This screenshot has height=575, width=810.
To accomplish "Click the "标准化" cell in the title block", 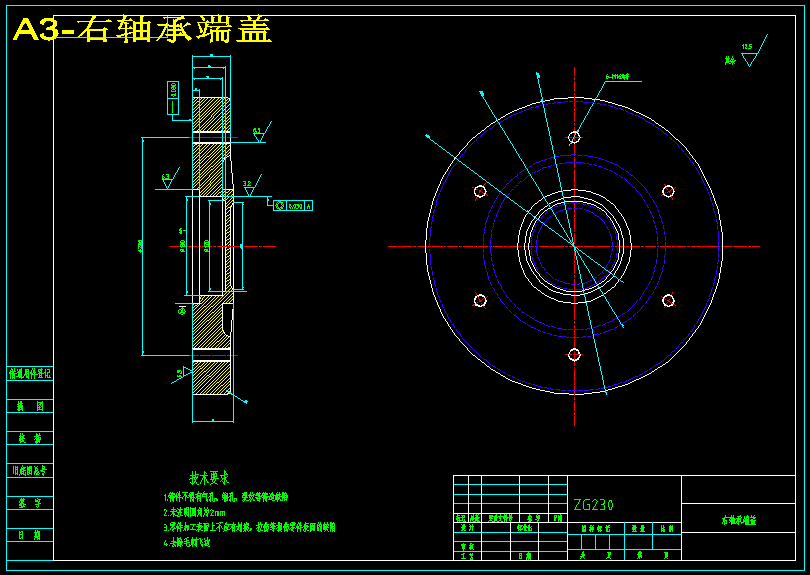I will [x=524, y=528].
